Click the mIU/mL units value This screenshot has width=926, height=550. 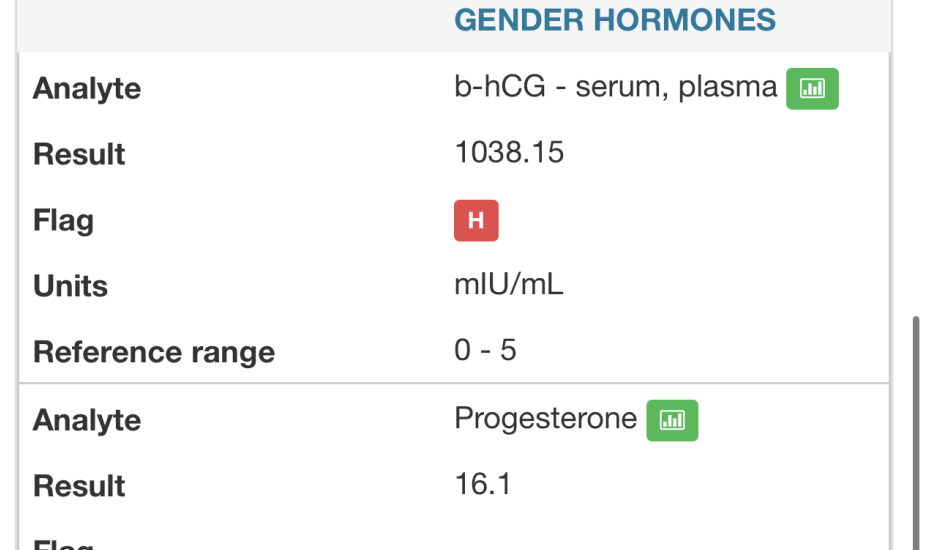[509, 285]
